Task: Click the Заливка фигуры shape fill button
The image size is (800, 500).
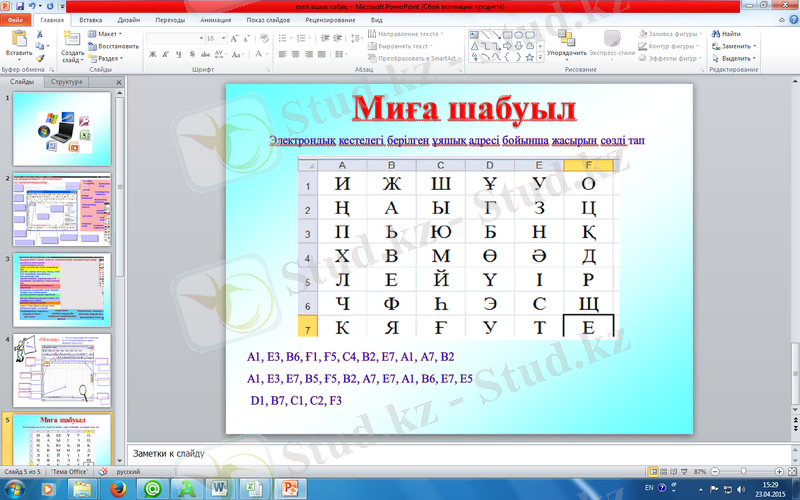Action: coord(670,34)
